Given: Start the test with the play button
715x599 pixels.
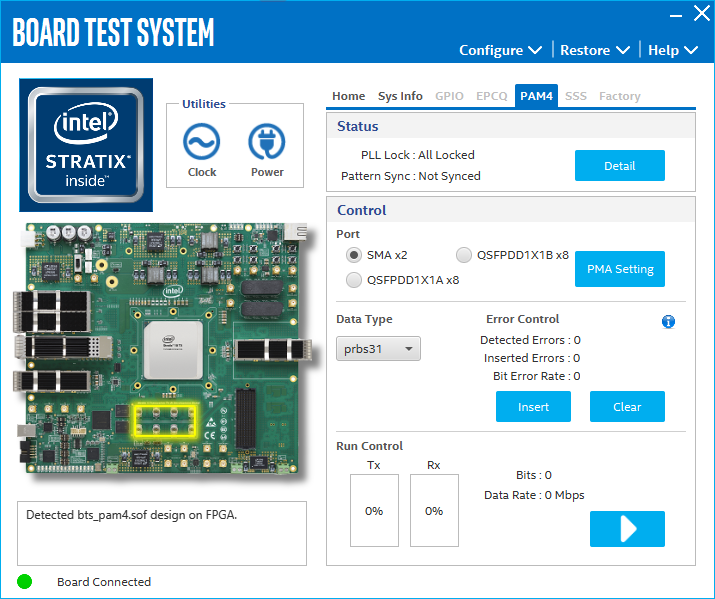Looking at the screenshot, I should tap(627, 529).
